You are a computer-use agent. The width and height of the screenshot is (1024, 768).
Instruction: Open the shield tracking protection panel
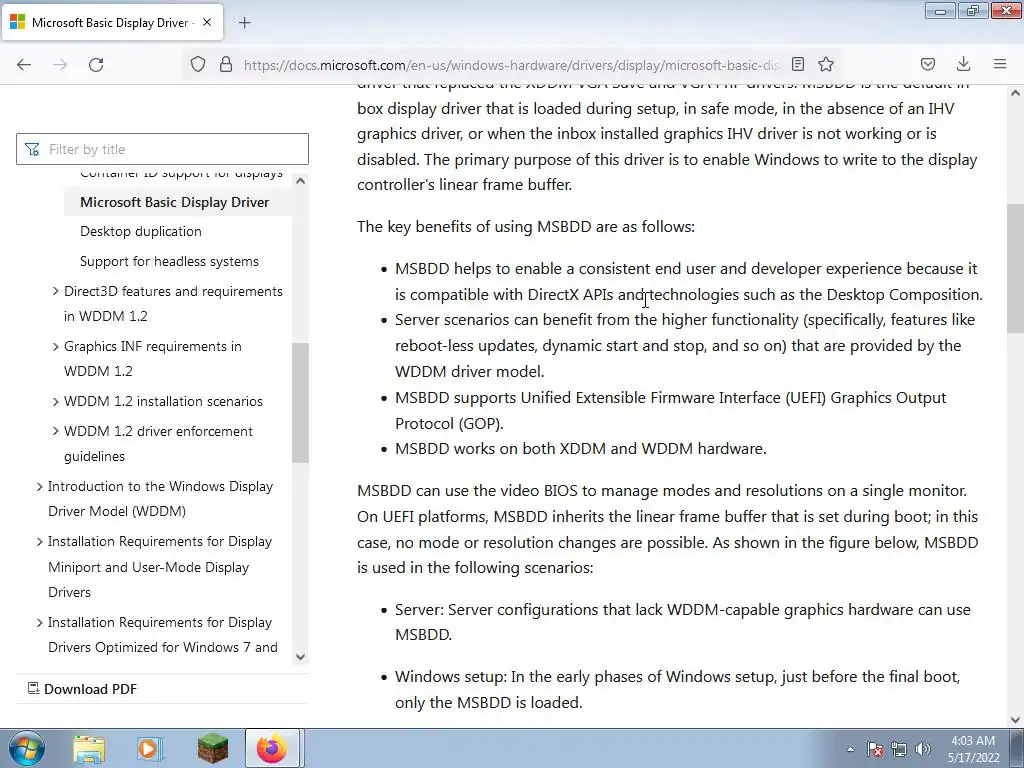click(x=198, y=64)
